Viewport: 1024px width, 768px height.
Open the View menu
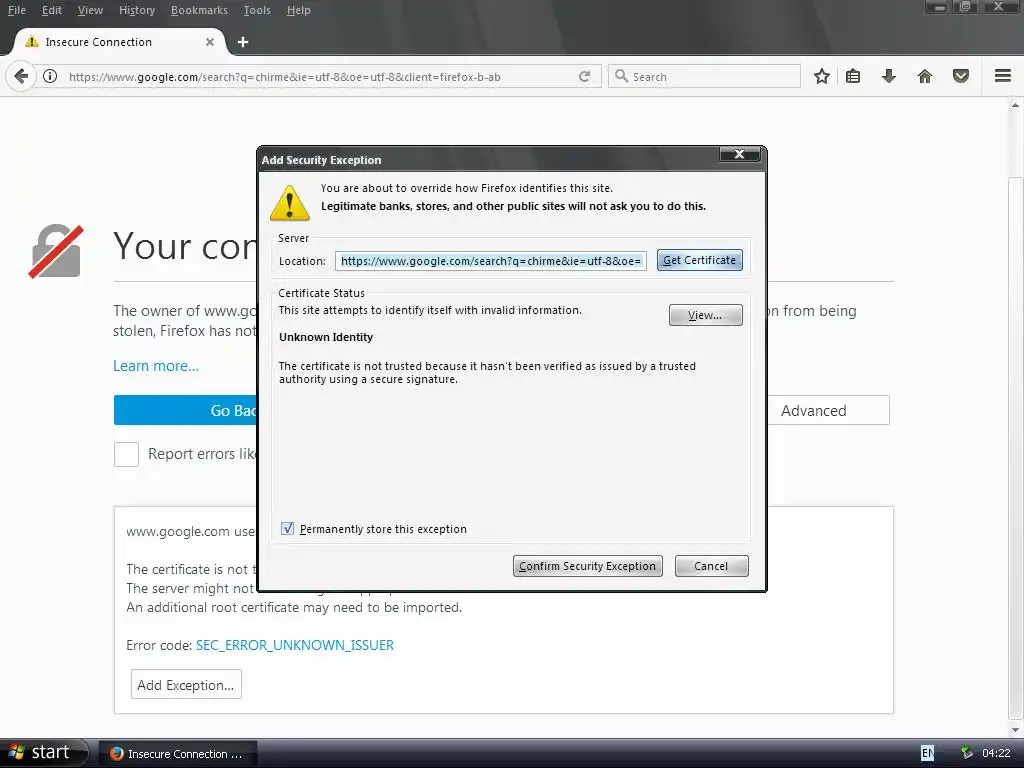tap(90, 10)
